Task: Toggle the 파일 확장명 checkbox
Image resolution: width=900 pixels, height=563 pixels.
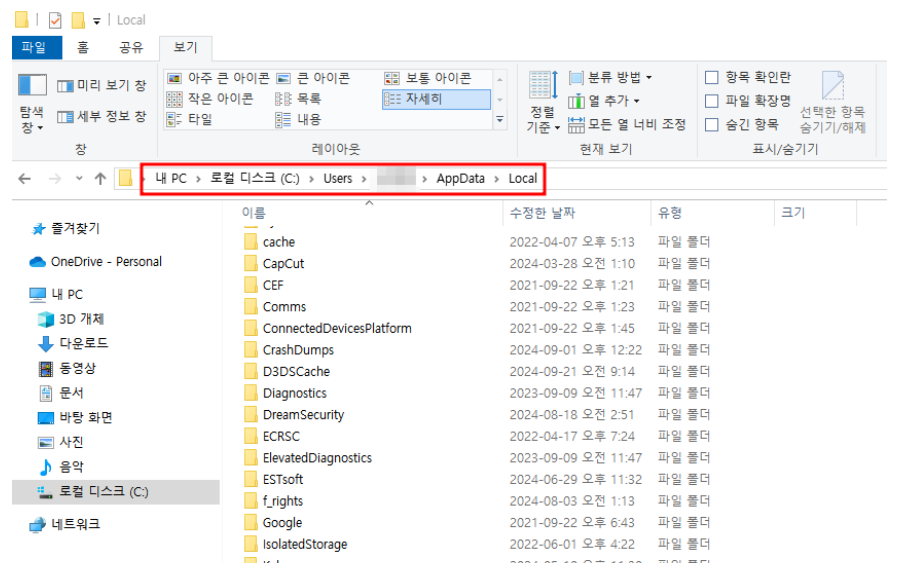Action: coord(712,101)
